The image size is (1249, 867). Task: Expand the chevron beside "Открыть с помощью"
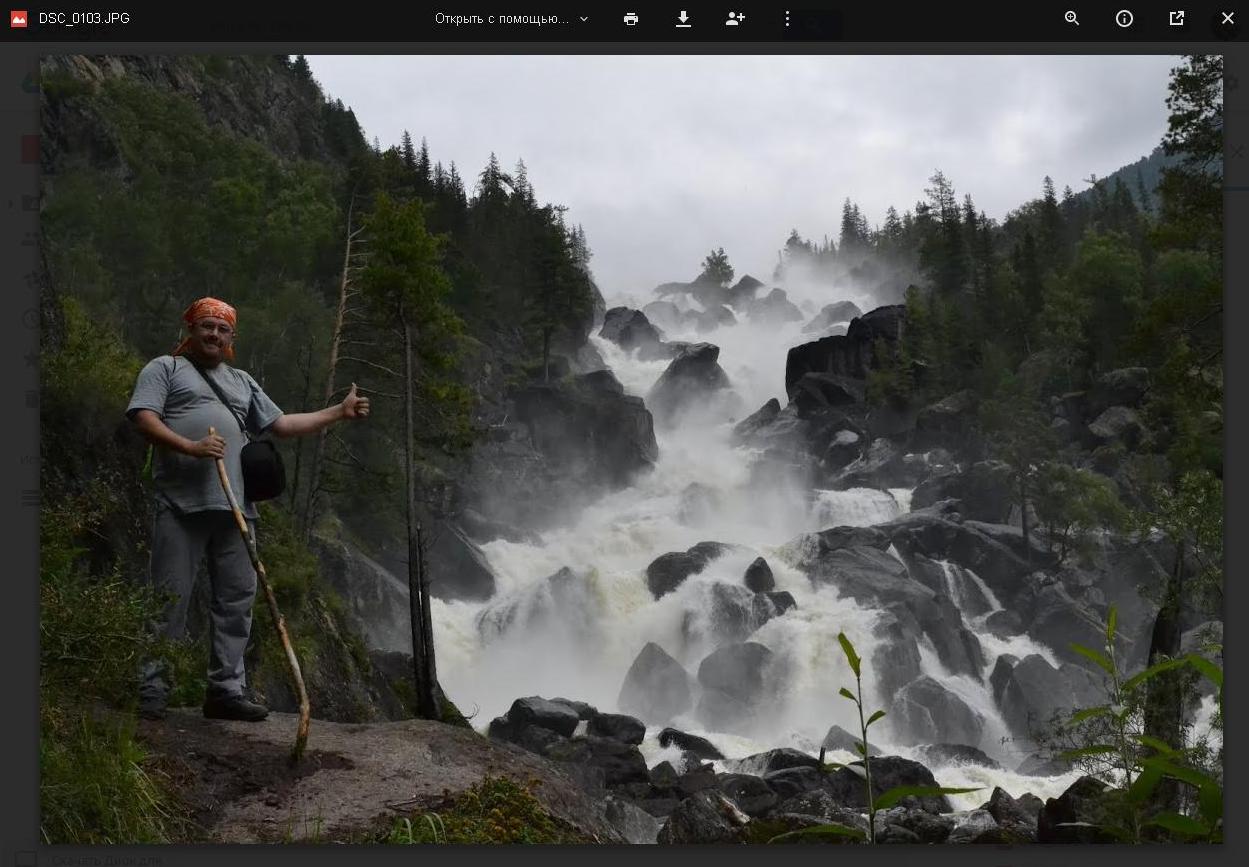[584, 19]
